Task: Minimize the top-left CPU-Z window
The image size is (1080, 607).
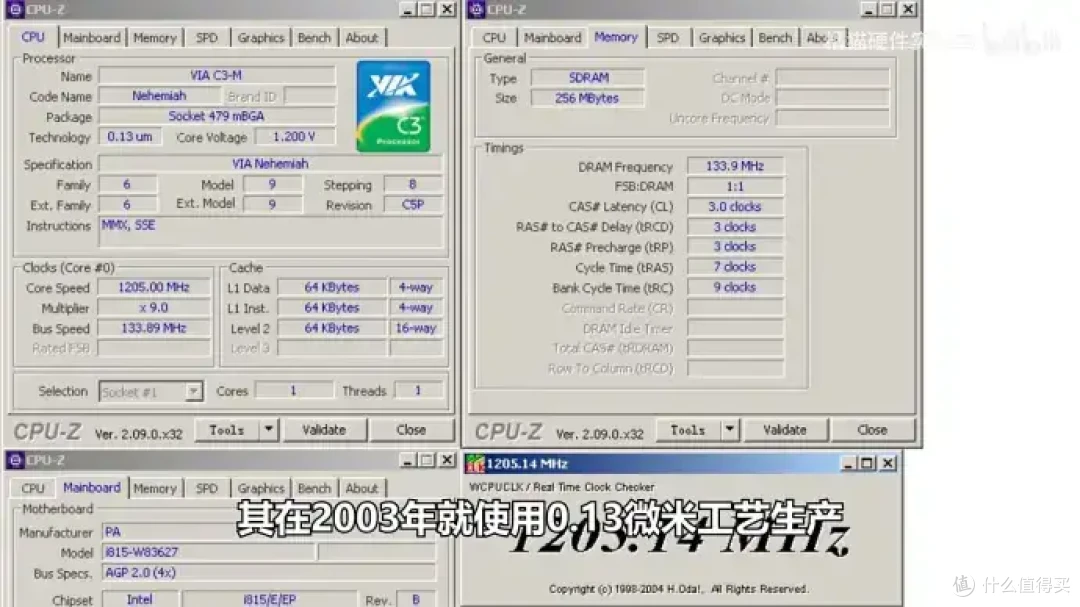Action: tap(407, 10)
